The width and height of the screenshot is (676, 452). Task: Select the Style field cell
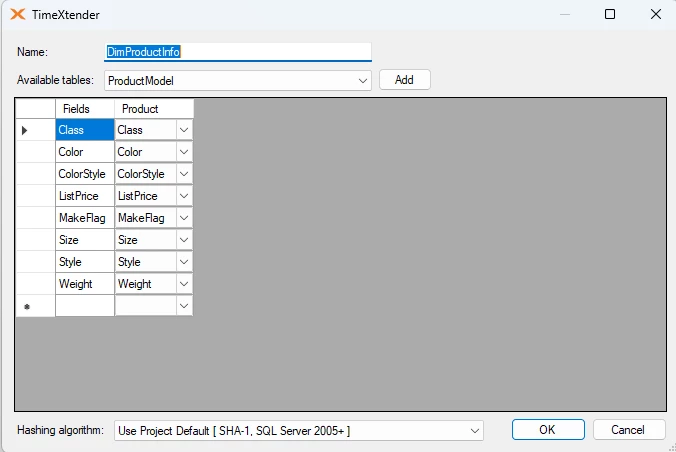[x=85, y=262]
